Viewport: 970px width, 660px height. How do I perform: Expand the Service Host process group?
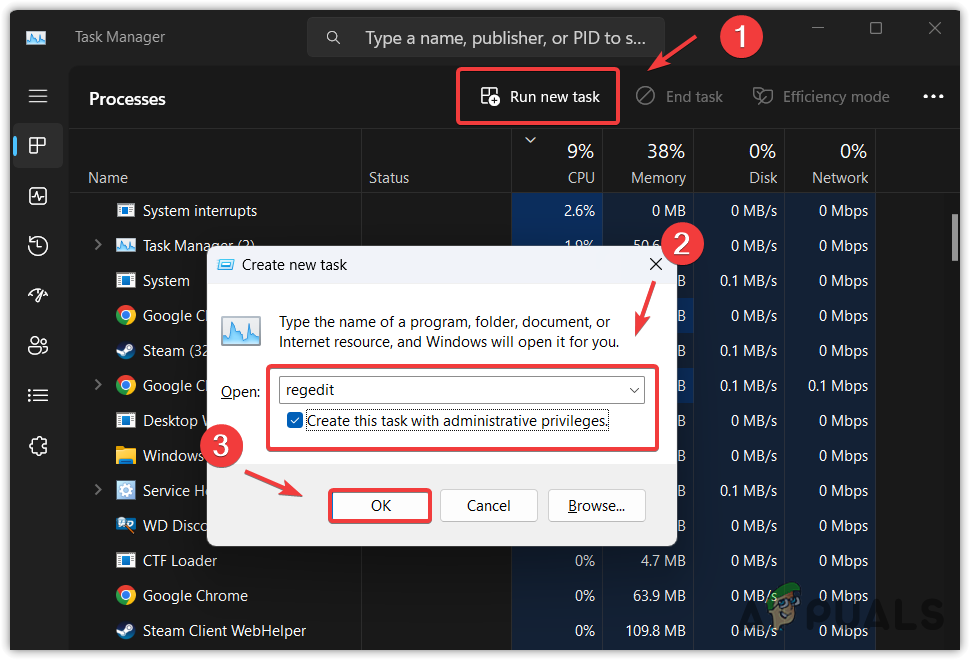point(98,490)
